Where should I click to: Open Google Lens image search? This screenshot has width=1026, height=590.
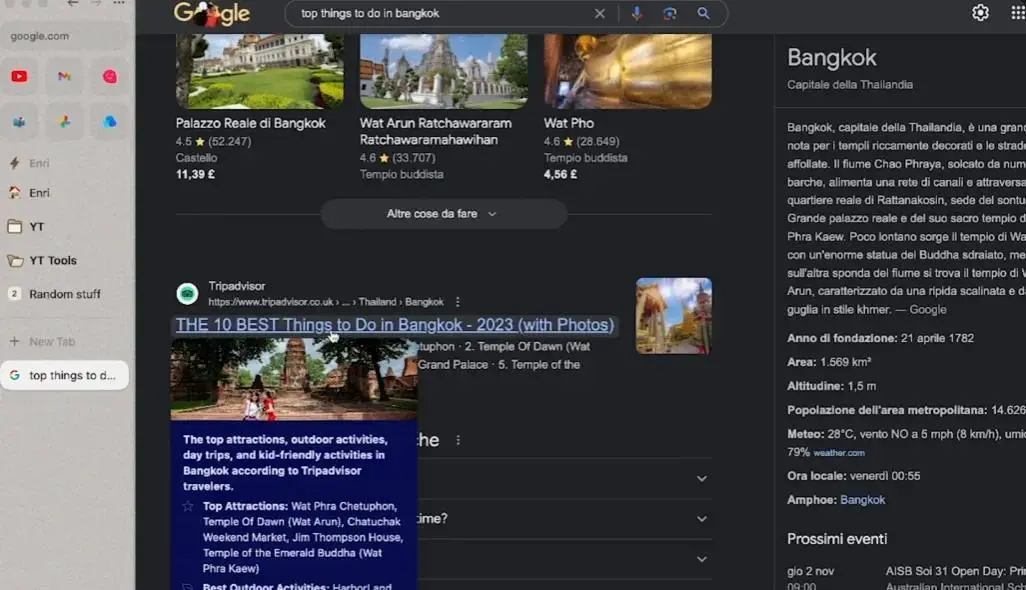[x=669, y=13]
